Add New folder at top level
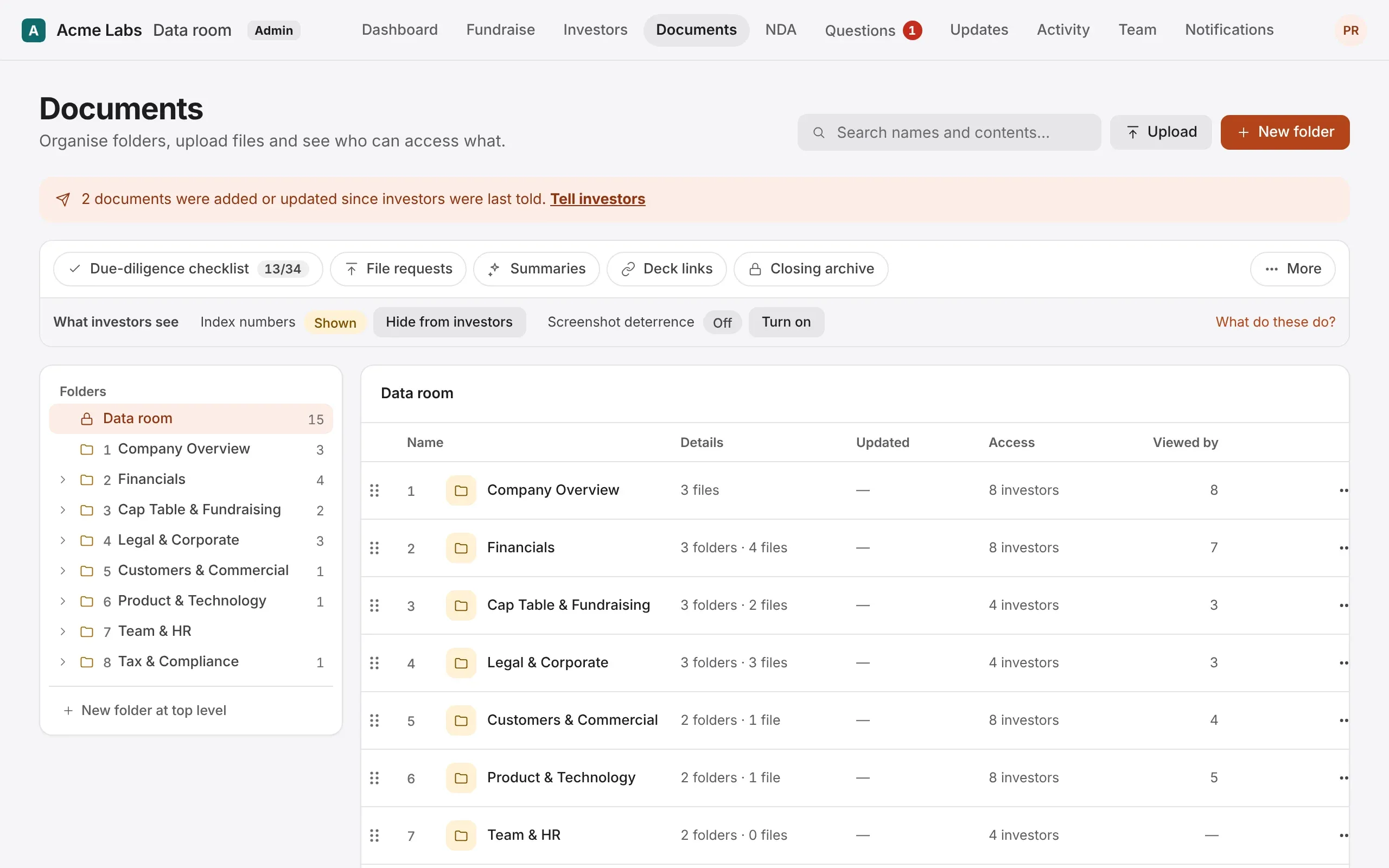The image size is (1389, 868). (x=145, y=710)
